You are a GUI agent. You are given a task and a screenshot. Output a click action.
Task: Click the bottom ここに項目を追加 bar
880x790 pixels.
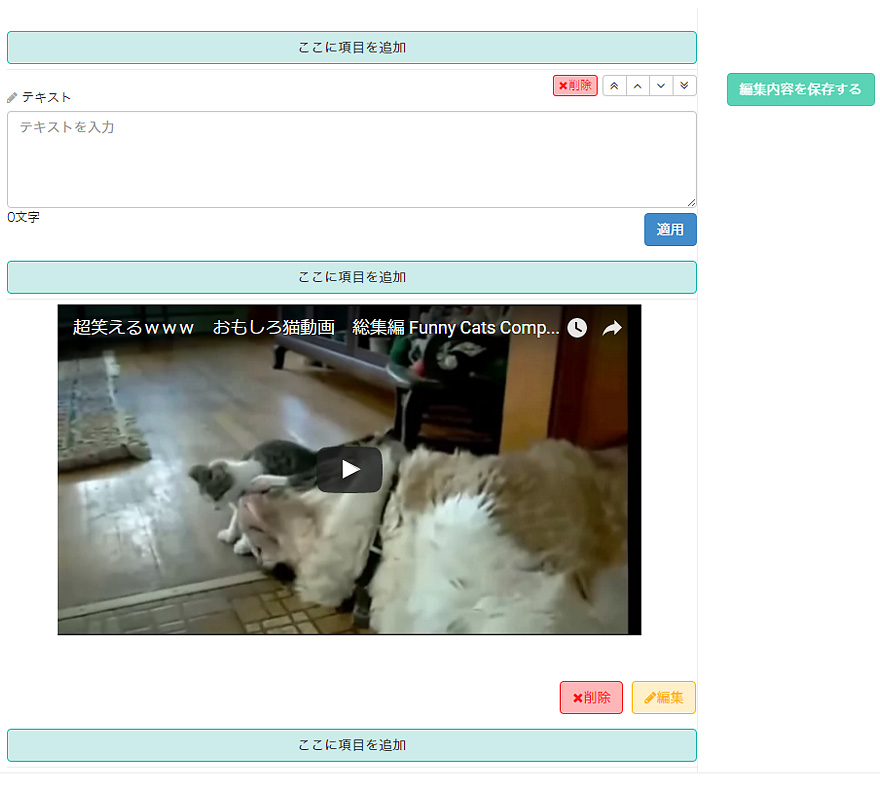352,745
